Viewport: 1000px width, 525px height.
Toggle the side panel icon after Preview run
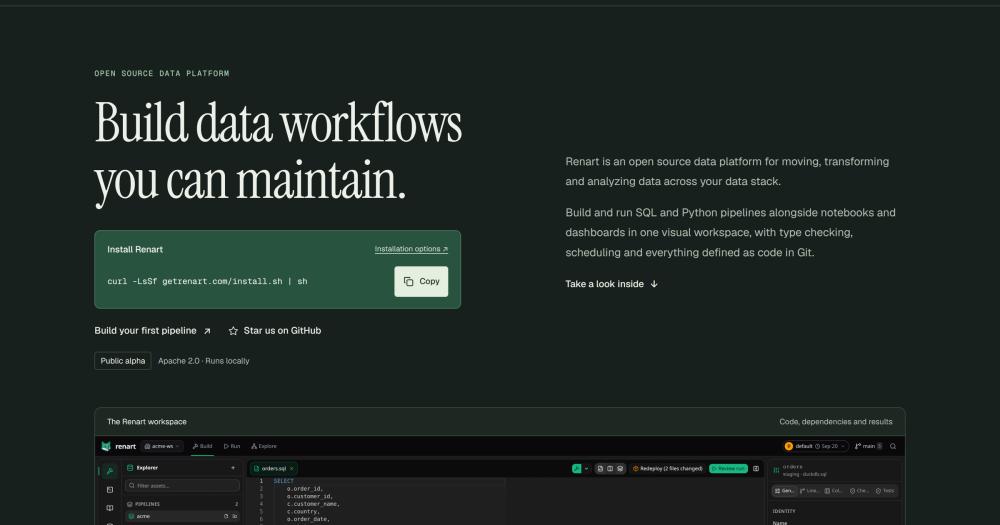point(756,469)
